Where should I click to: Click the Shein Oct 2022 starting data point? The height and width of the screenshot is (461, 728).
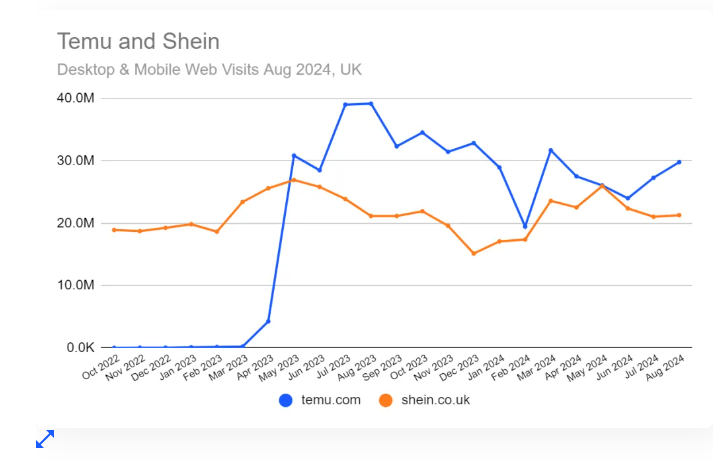click(x=114, y=230)
